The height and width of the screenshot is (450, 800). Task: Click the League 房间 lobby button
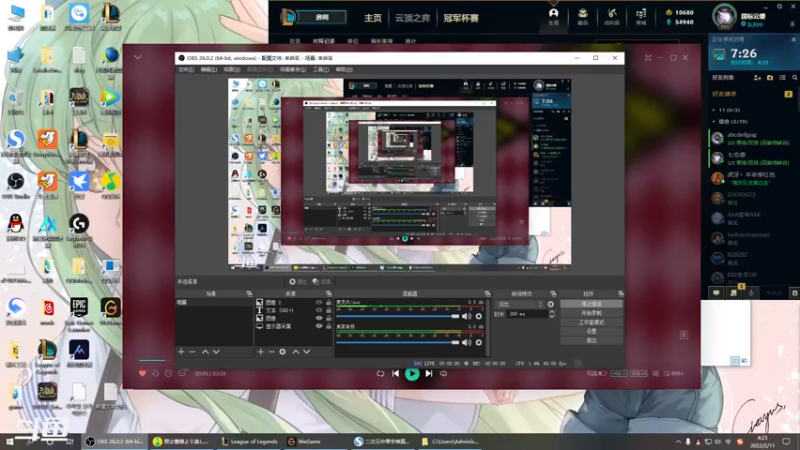pyautogui.click(x=321, y=17)
